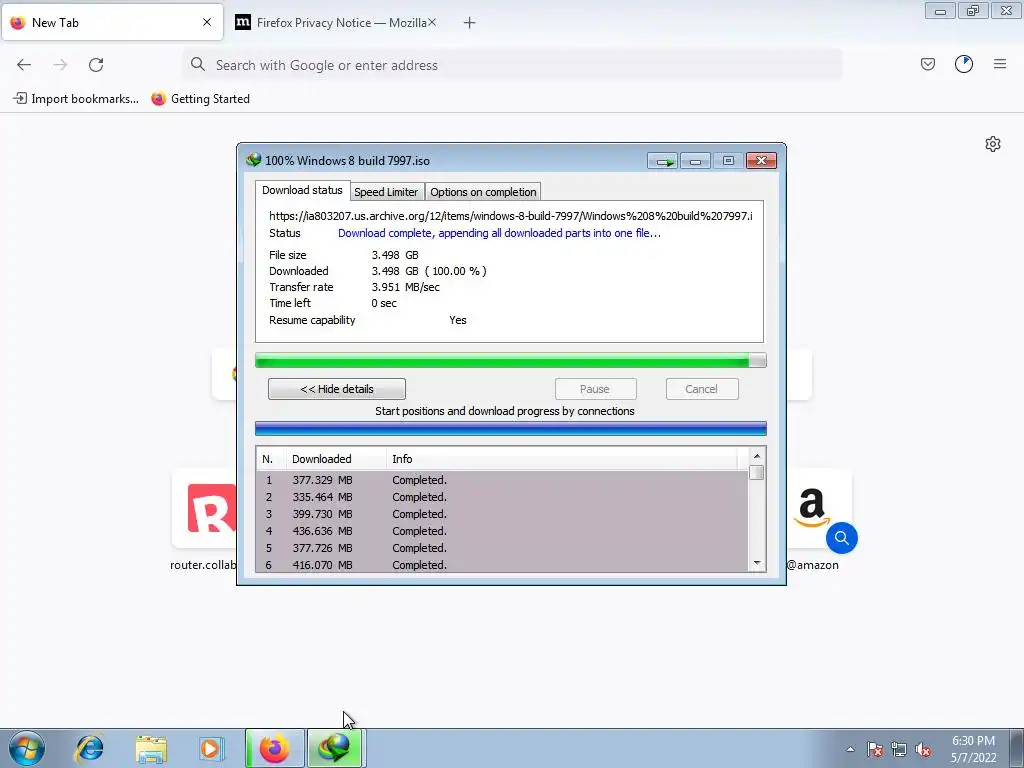Click the Import bookmarks toolbar item
The image size is (1024, 768).
click(x=76, y=99)
